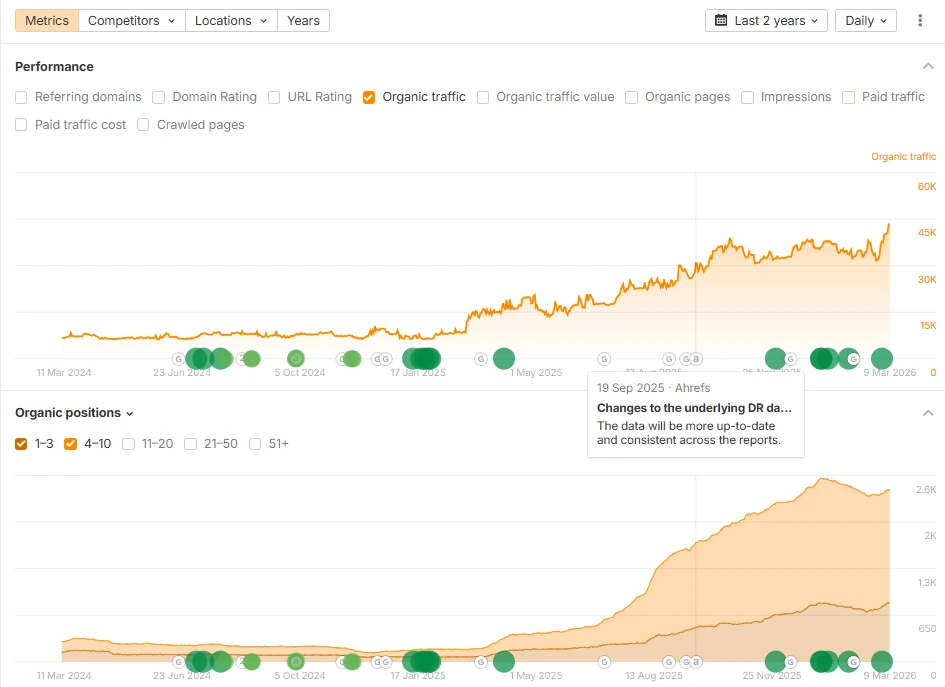Click the first Google 'G' marker near 23 Jun 2024 on the Performance chart
Image resolution: width=945 pixels, height=687 pixels.
[x=179, y=358]
